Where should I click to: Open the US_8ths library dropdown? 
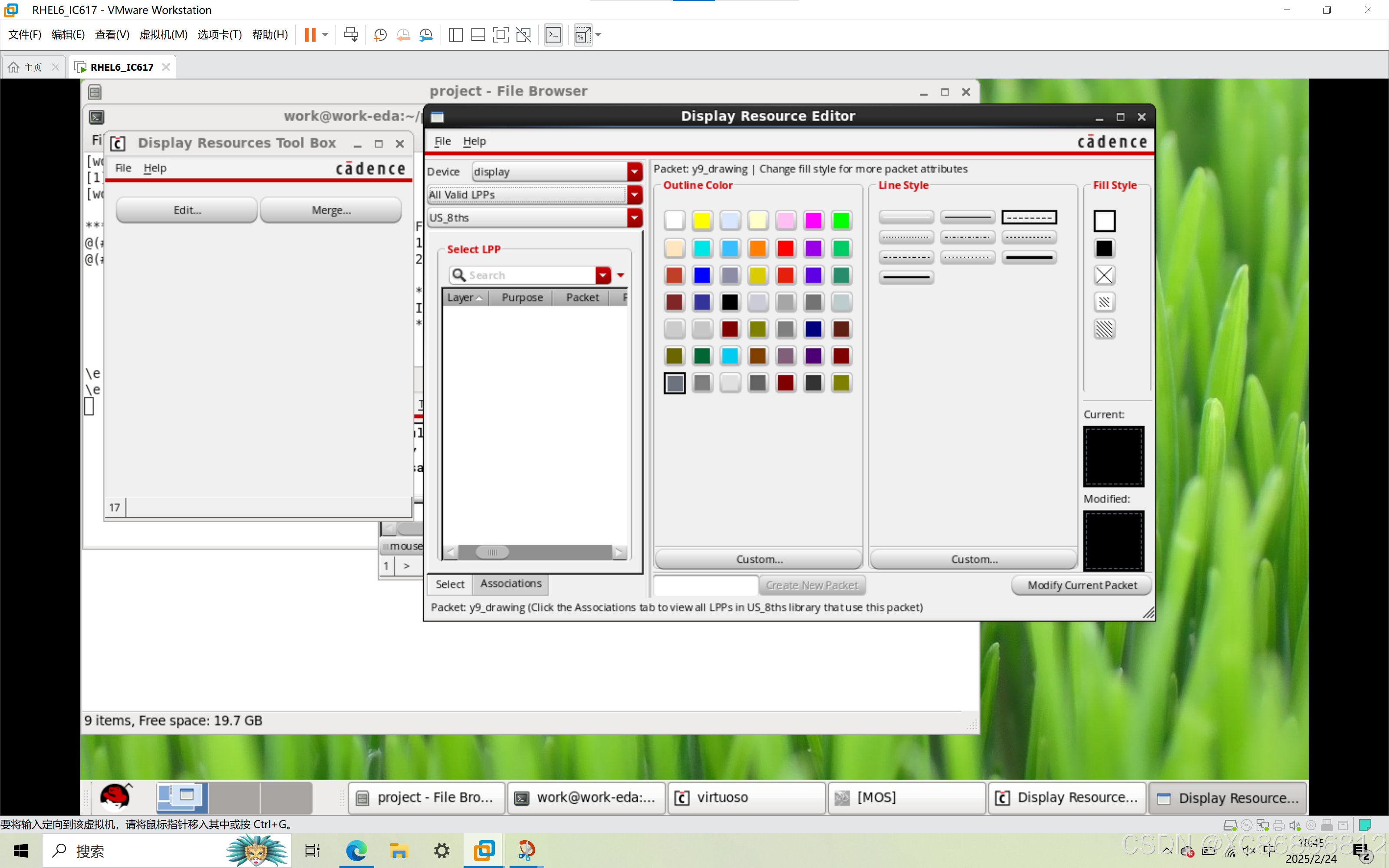(x=634, y=217)
